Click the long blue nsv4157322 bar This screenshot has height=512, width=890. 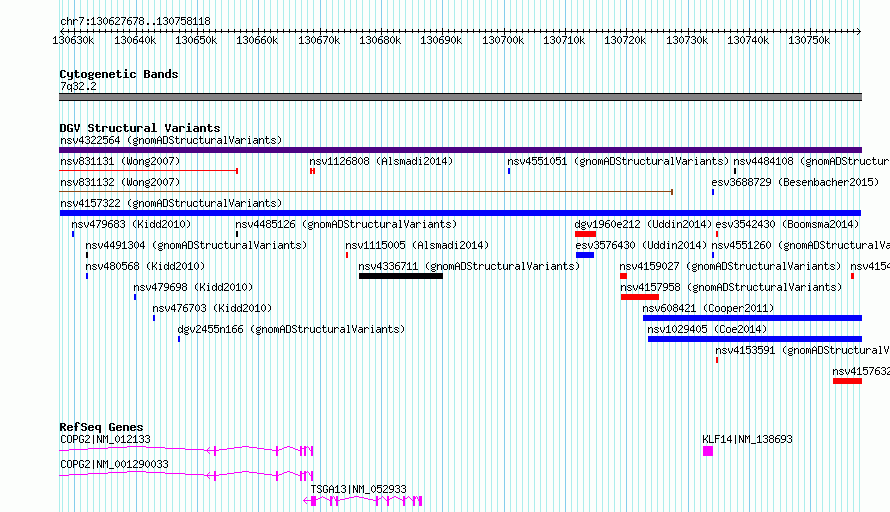pos(460,213)
